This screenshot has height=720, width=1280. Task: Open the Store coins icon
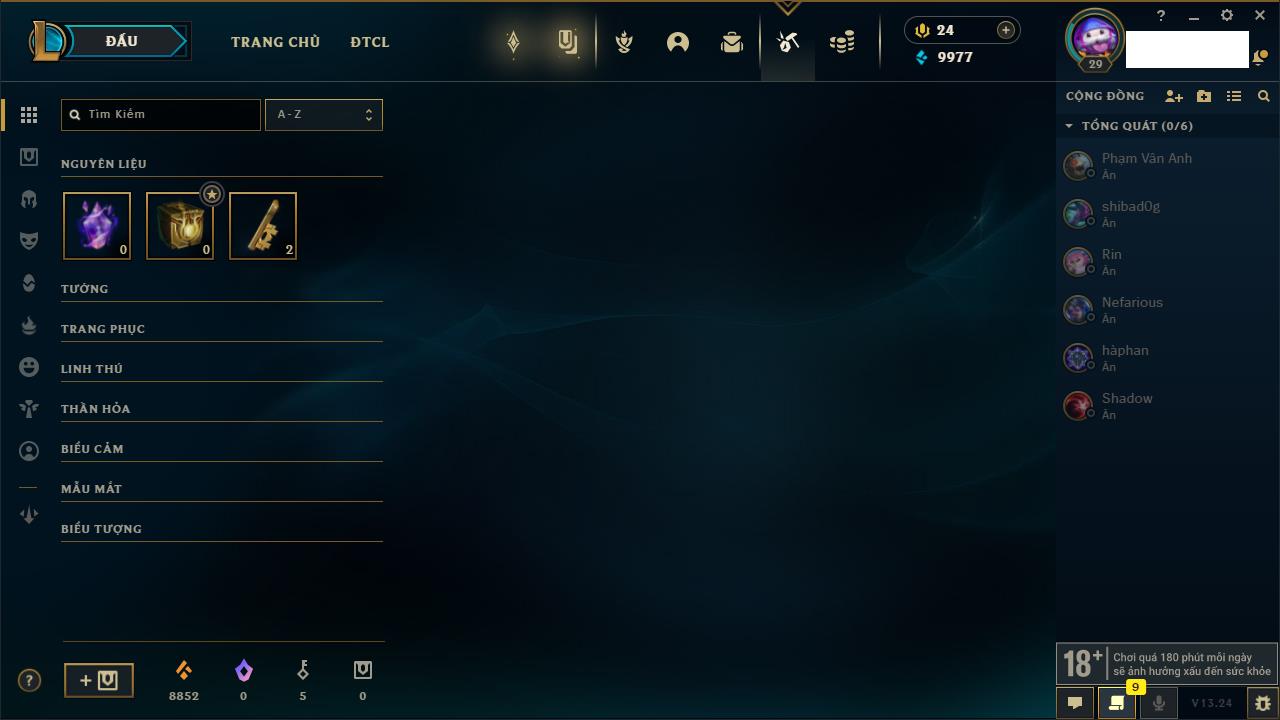click(x=842, y=42)
